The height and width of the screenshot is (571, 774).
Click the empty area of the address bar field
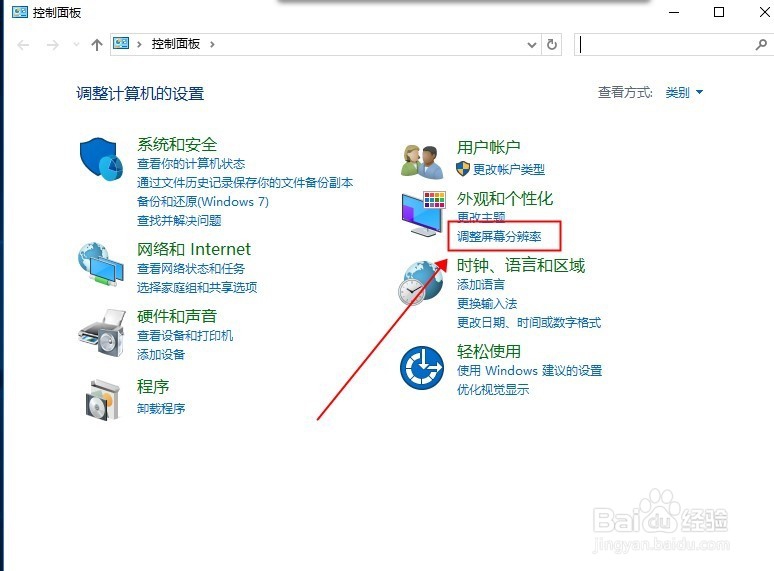pyautogui.click(x=370, y=44)
